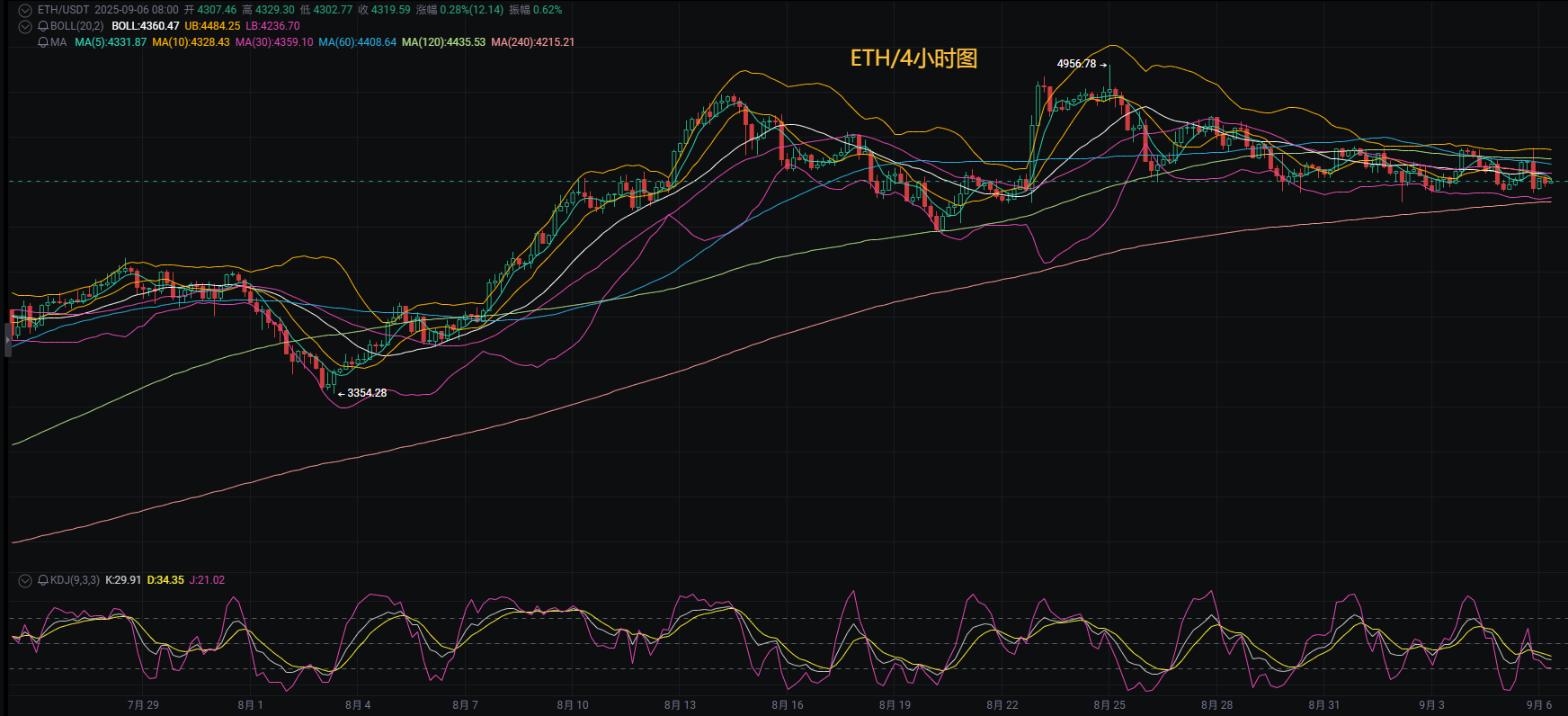
Task: Select the 9月 6 date on time axis
Action: pyautogui.click(x=1539, y=705)
